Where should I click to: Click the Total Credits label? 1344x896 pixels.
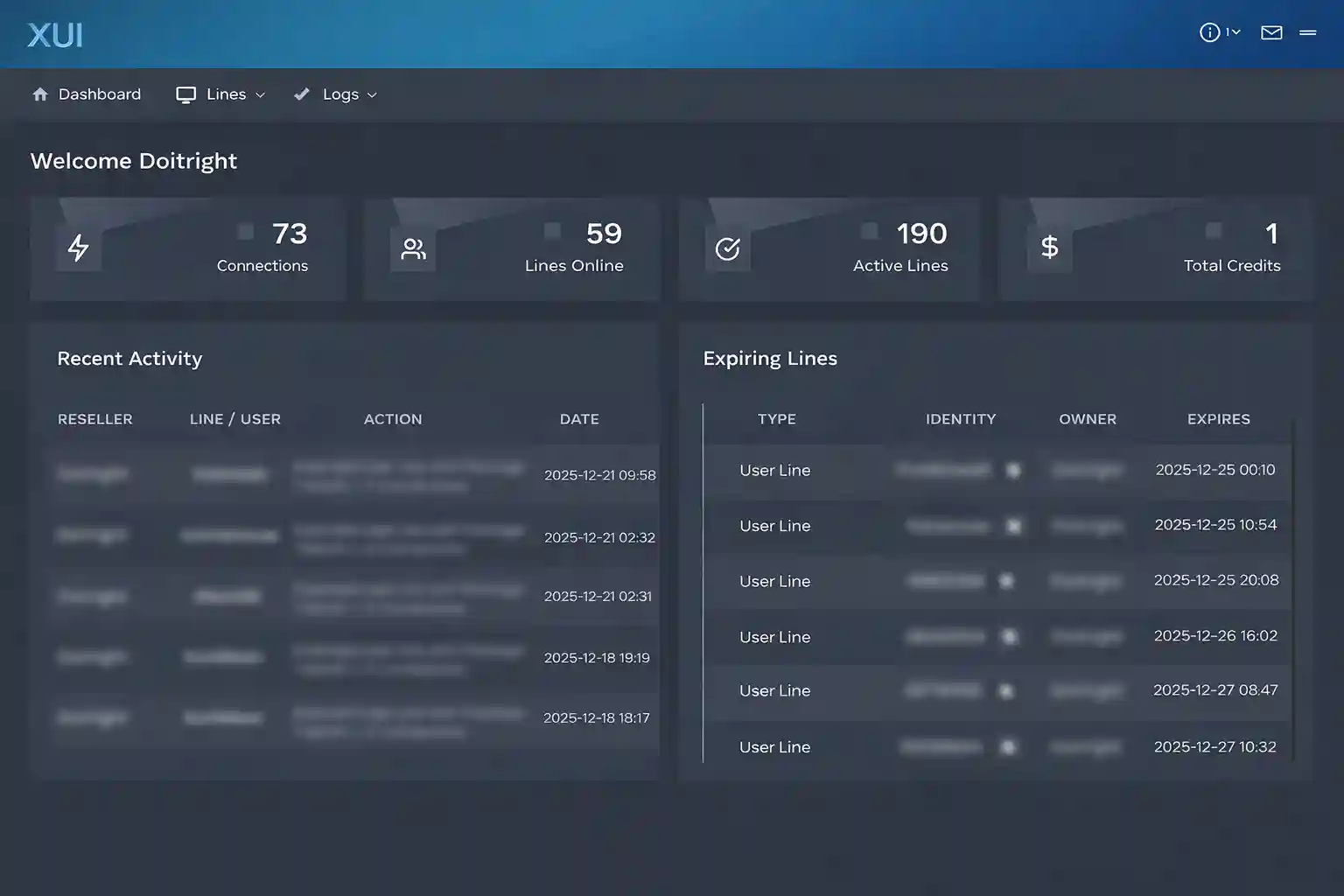[1232, 266]
